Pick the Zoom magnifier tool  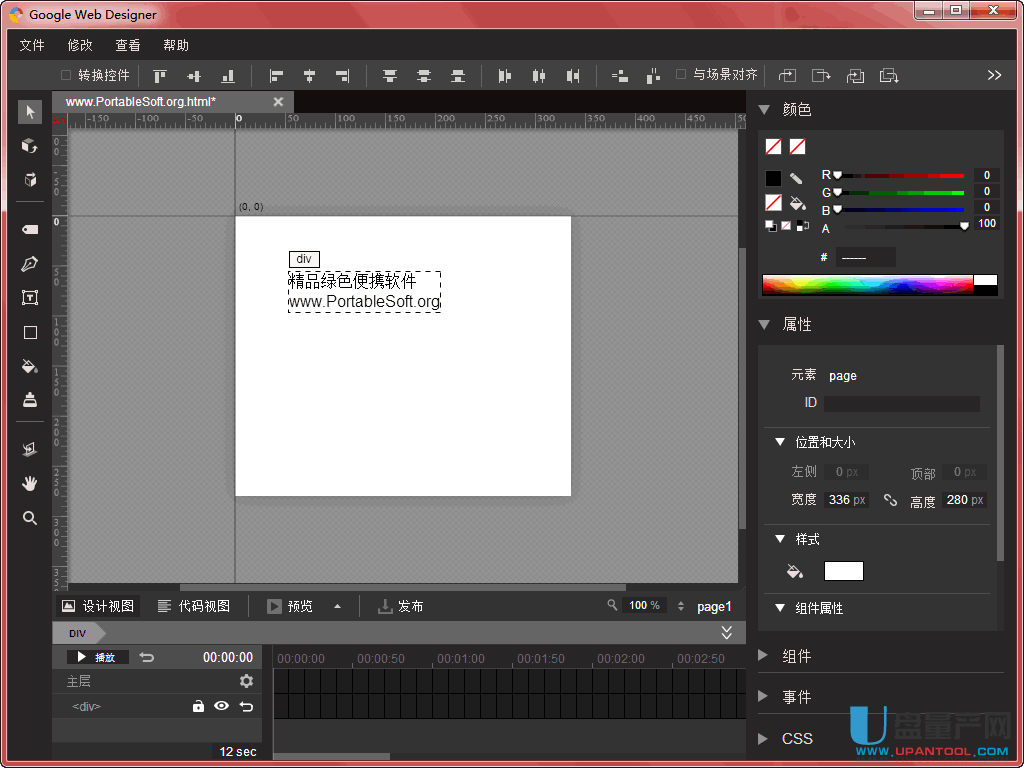pyautogui.click(x=30, y=518)
